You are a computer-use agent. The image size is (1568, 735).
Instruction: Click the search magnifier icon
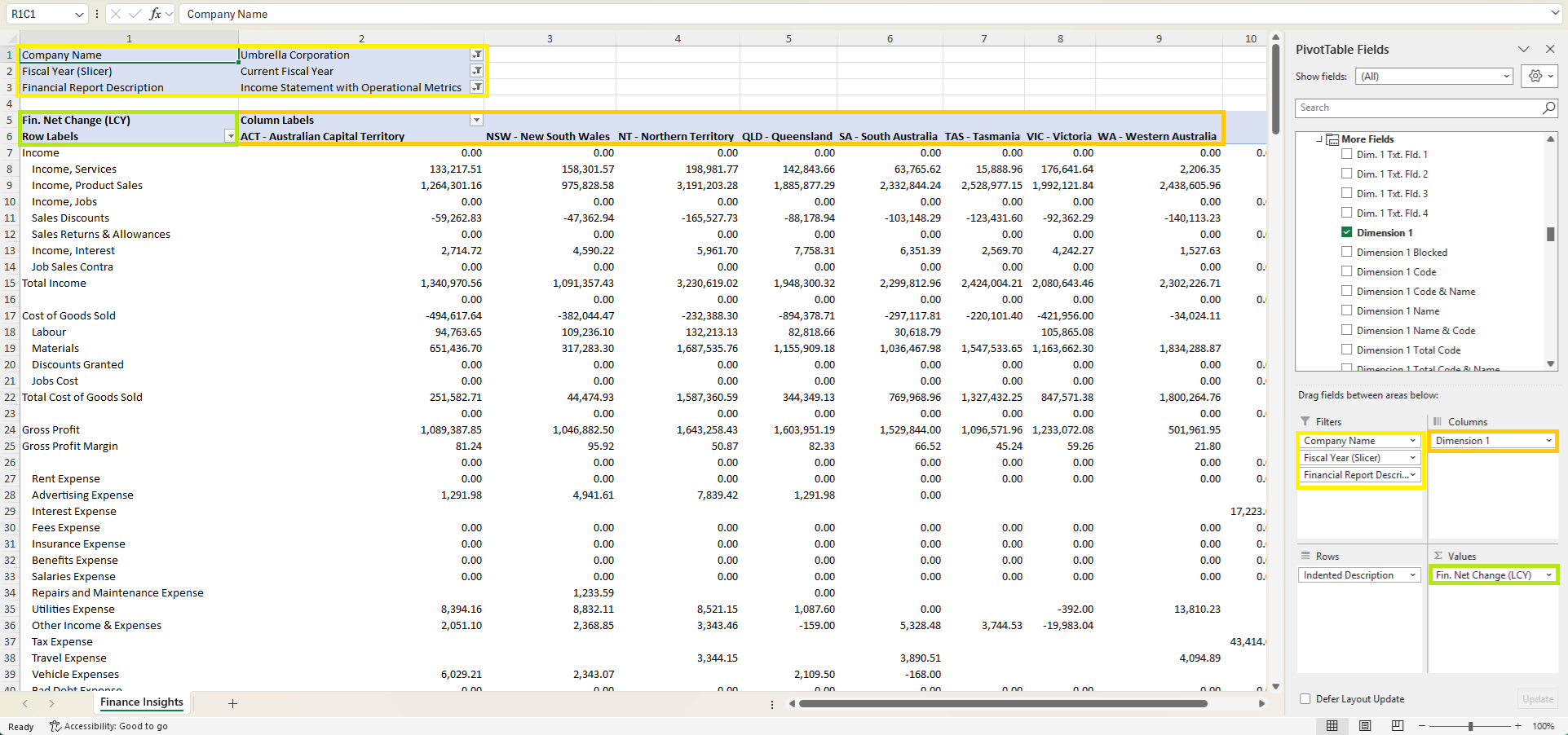tap(1548, 108)
